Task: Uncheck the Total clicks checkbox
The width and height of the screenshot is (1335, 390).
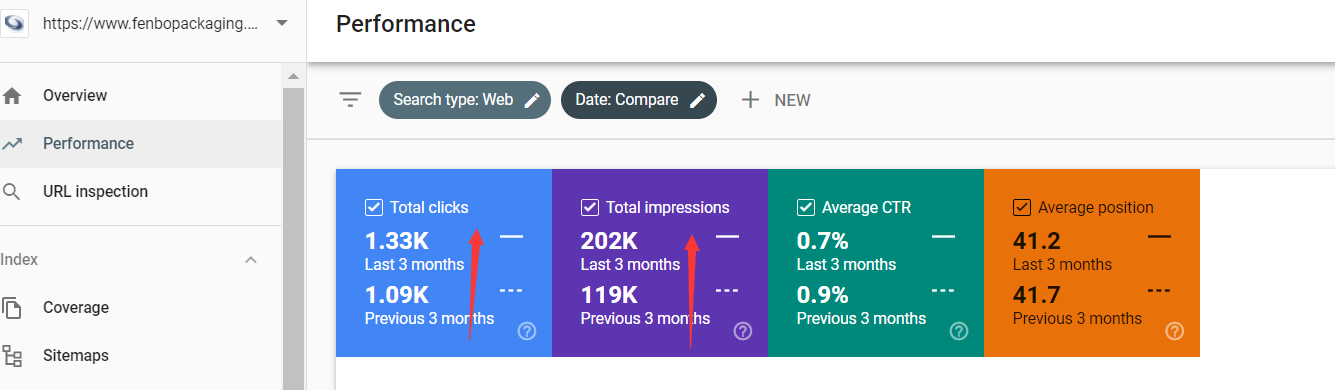Action: [x=374, y=208]
